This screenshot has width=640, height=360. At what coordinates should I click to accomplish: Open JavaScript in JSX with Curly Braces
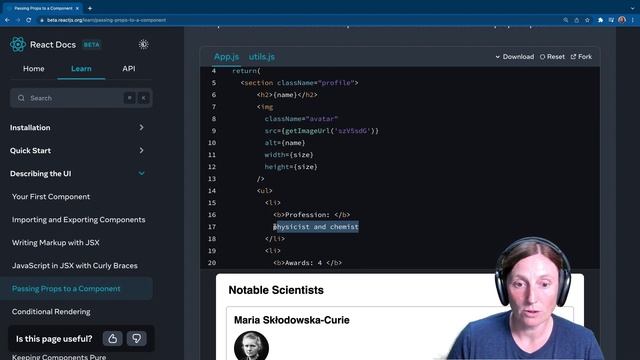[x=75, y=265]
